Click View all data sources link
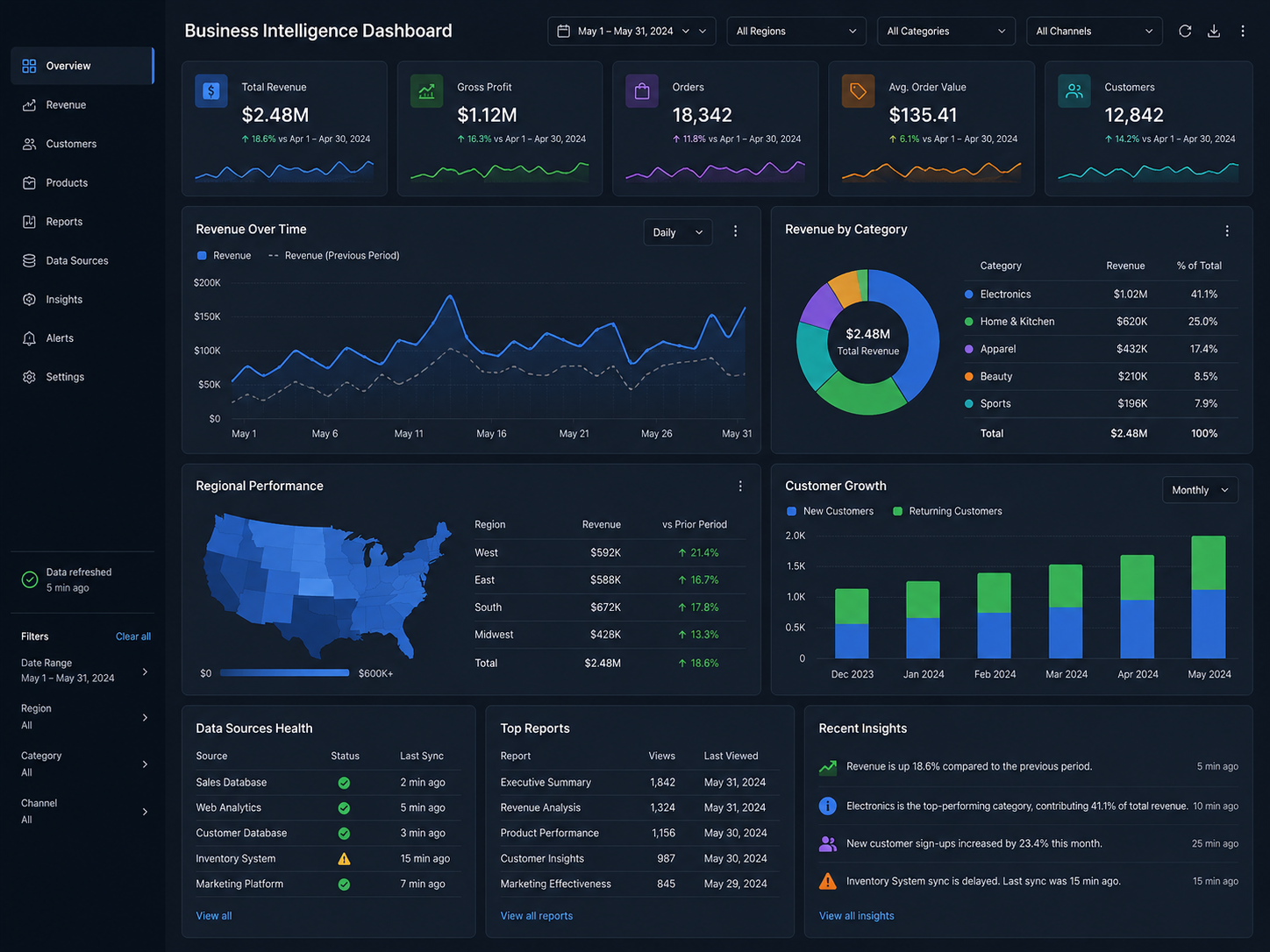1270x952 pixels. point(214,916)
